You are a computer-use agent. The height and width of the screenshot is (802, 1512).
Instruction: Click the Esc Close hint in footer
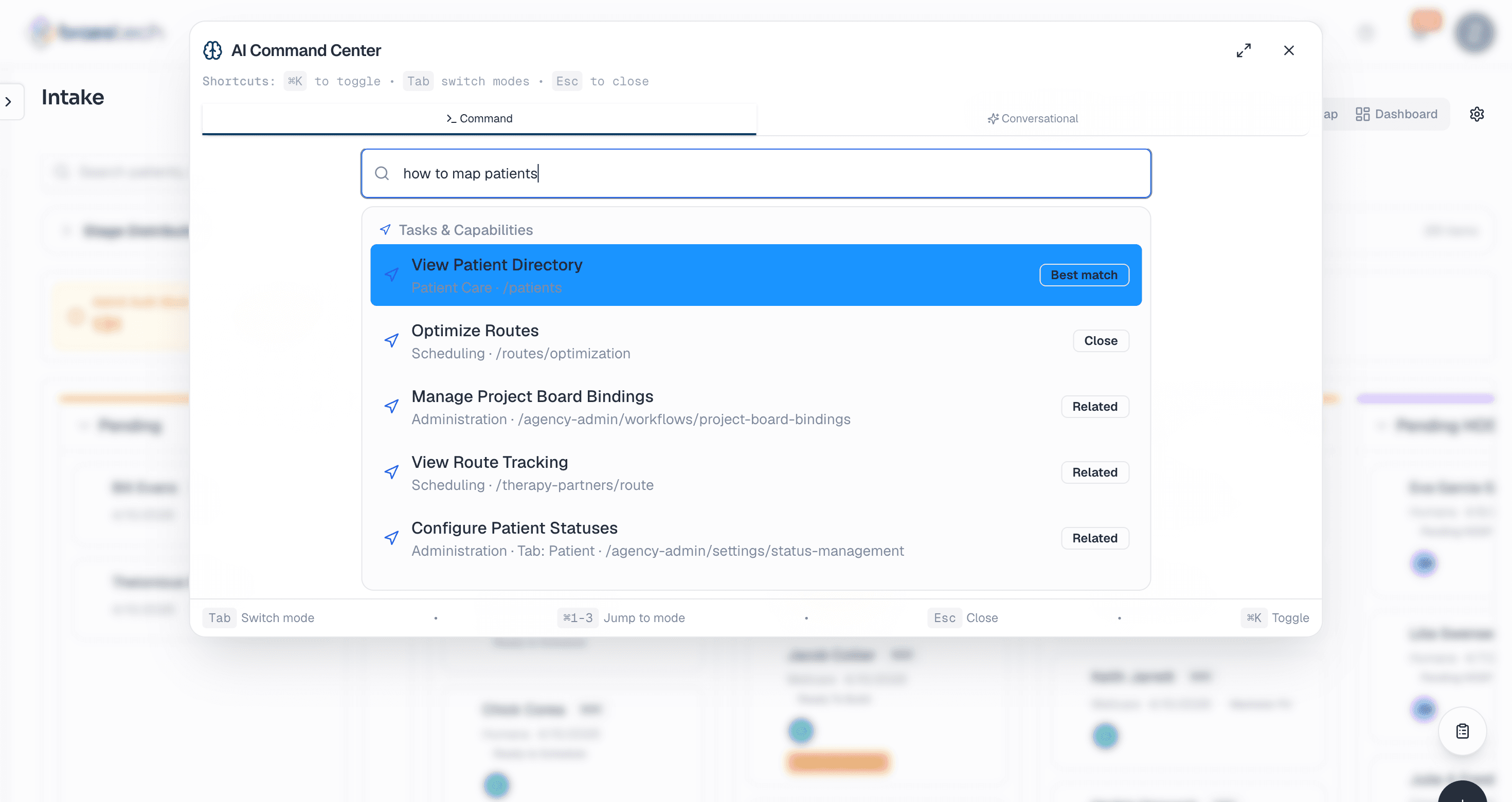[963, 618]
